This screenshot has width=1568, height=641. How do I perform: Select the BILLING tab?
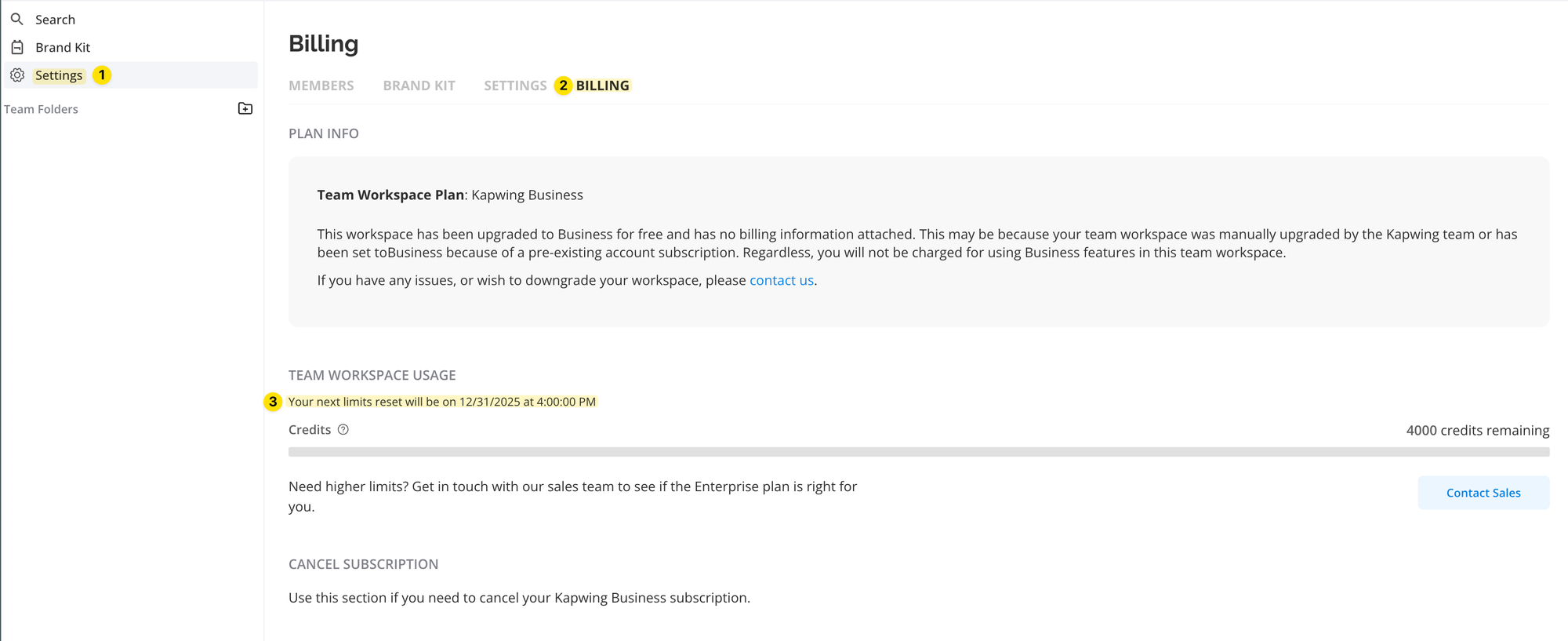point(602,86)
